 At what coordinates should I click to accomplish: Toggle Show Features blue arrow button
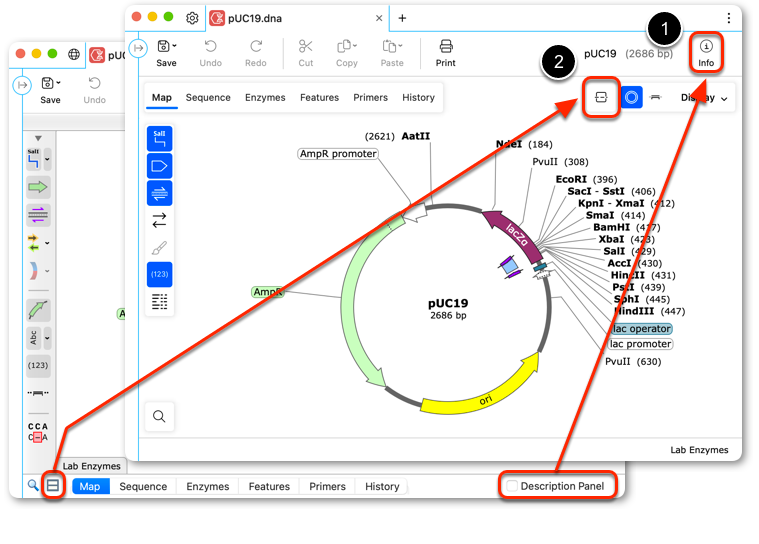pos(159,166)
